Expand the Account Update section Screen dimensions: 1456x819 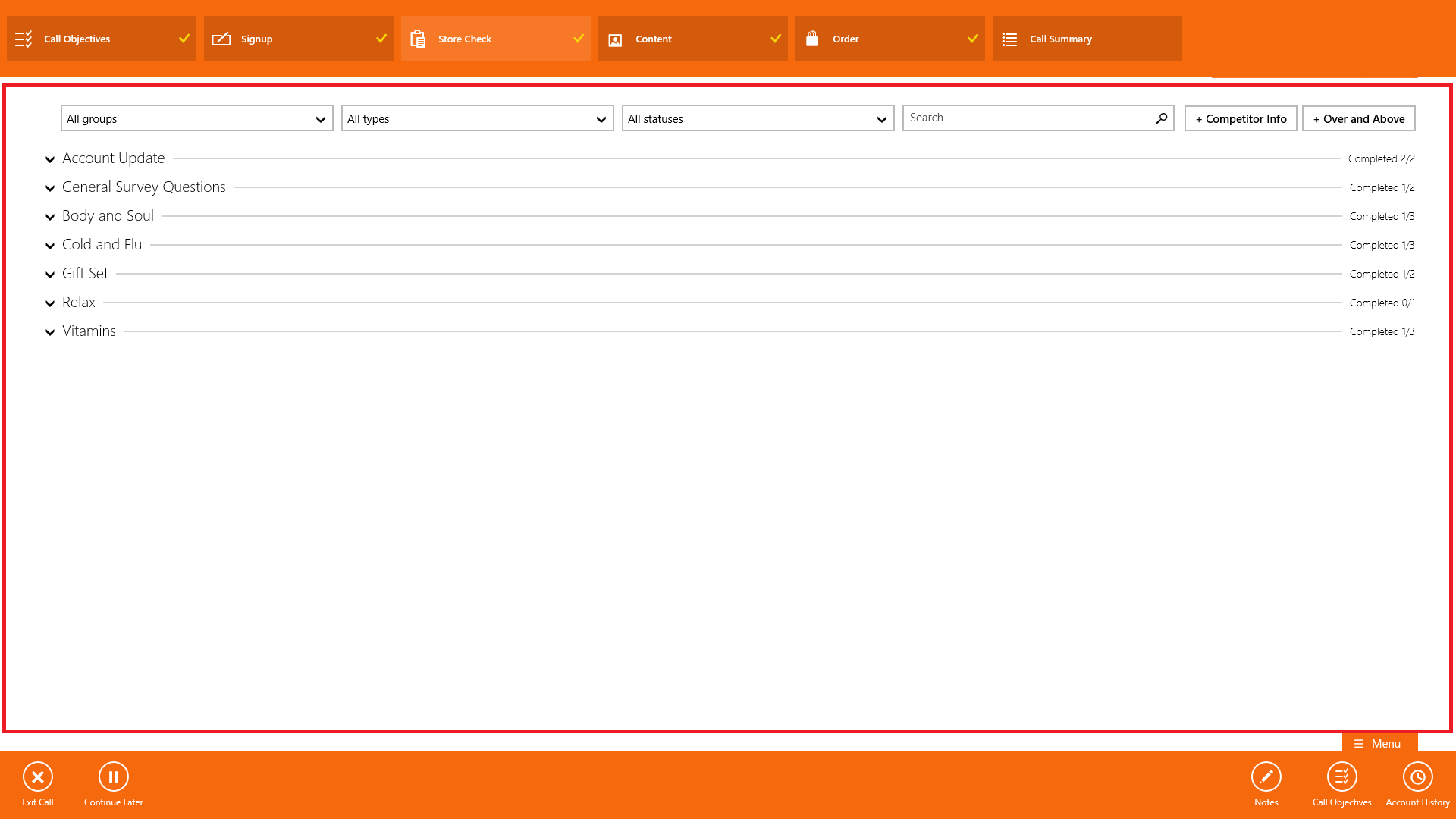[x=50, y=159]
